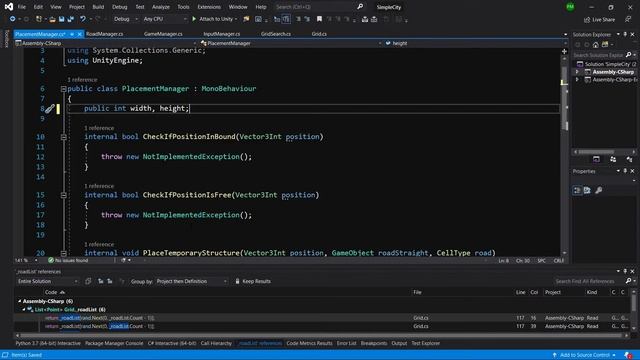
Task: Click the Open File folder icon
Action: click(x=52, y=19)
